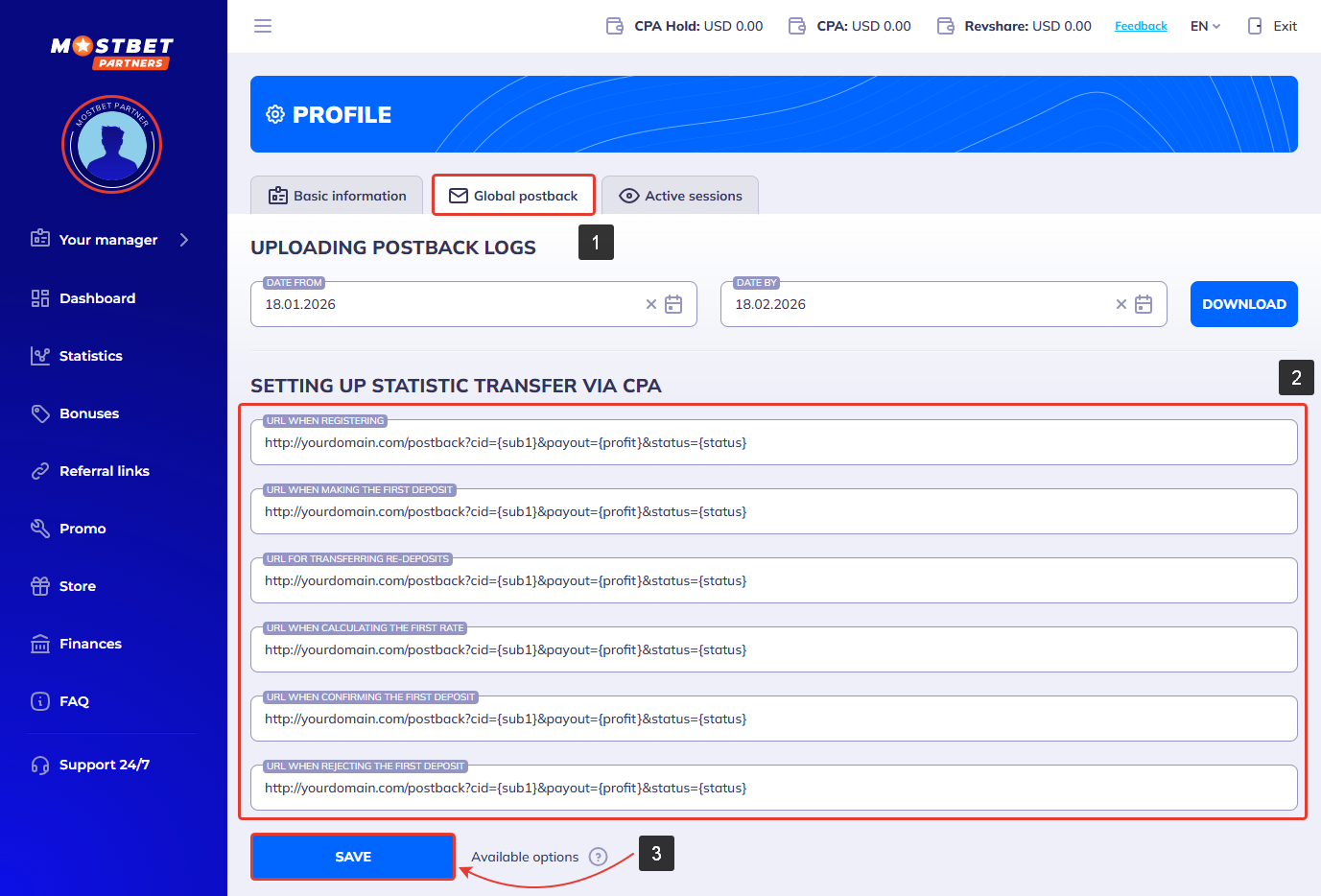This screenshot has width=1321, height=896.
Task: Open Statistics from the sidebar
Action: pyautogui.click(x=90, y=356)
